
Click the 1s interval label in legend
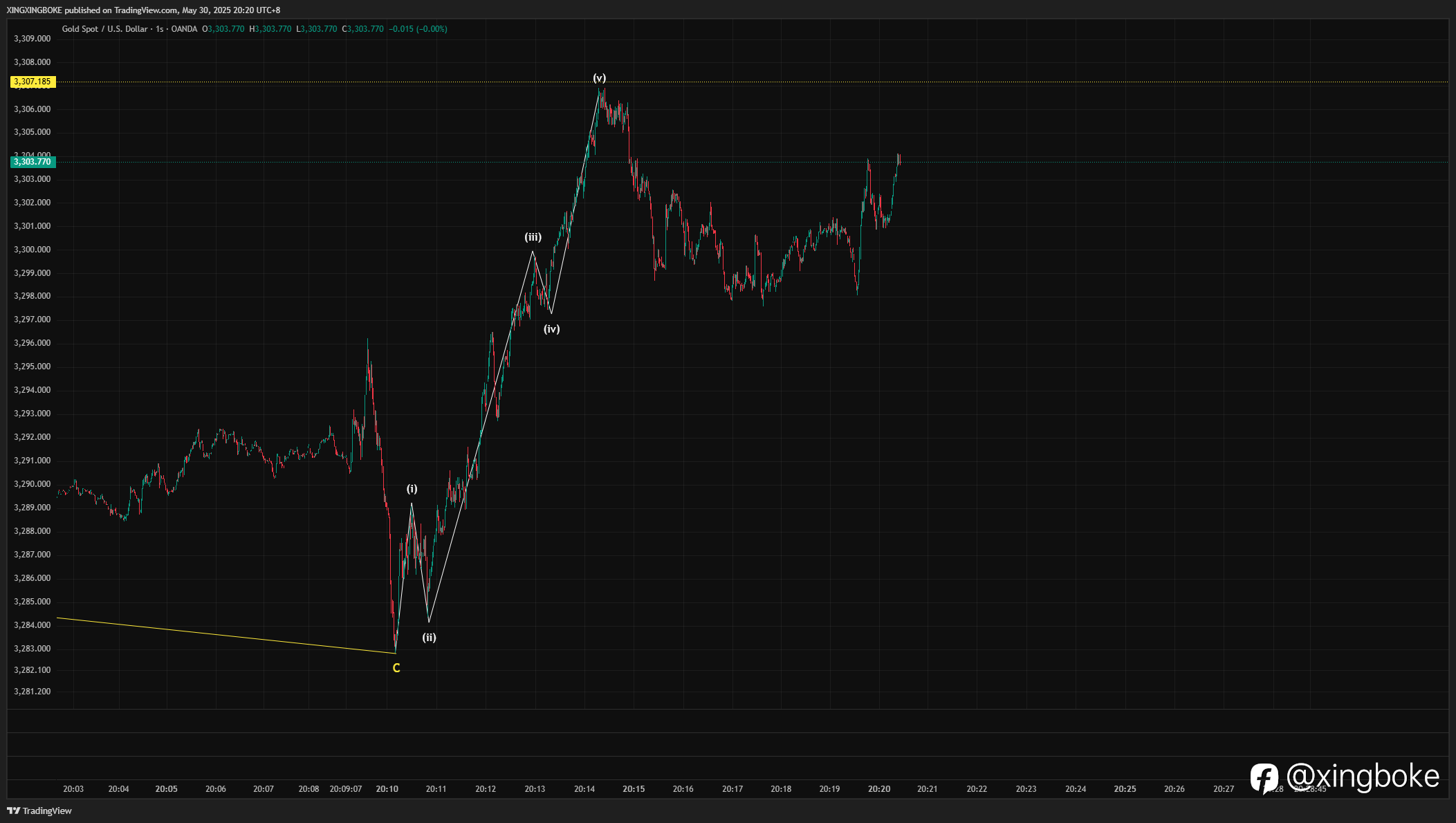(160, 29)
